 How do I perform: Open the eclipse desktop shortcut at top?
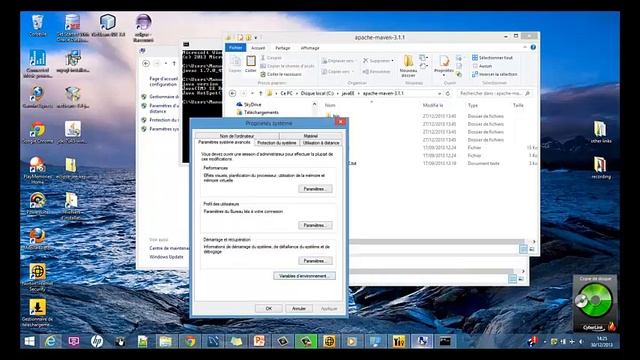click(143, 27)
